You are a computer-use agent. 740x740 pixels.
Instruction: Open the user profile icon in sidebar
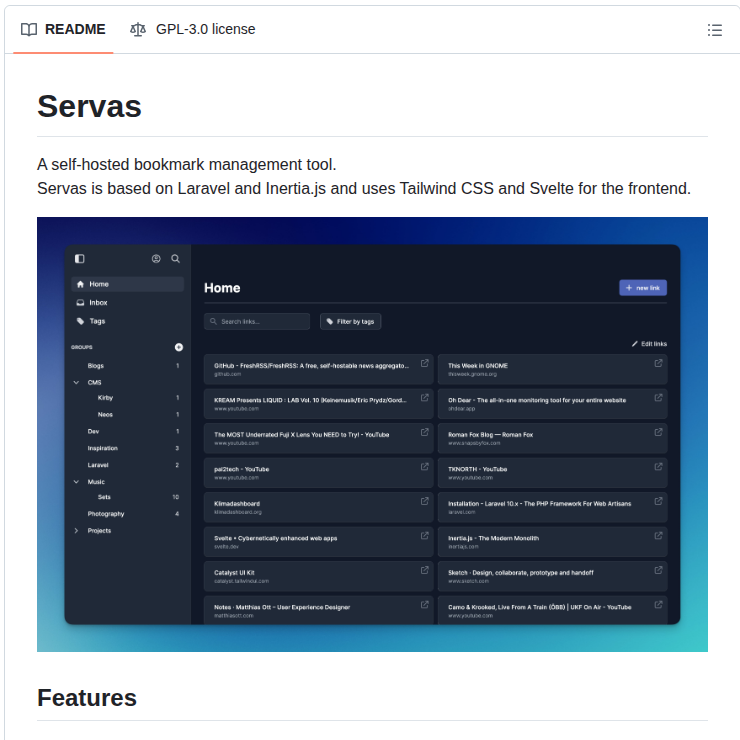156,258
